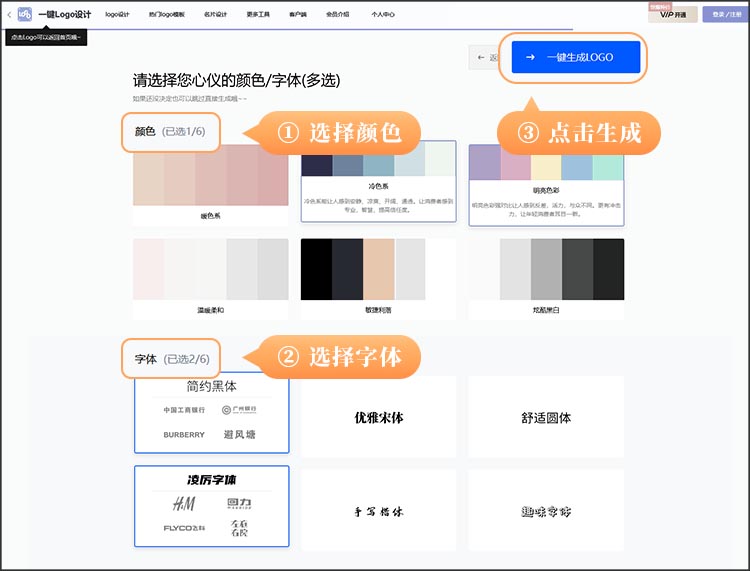Click the 一键Logo设计 site logo icon
The image size is (750, 571).
(24, 14)
